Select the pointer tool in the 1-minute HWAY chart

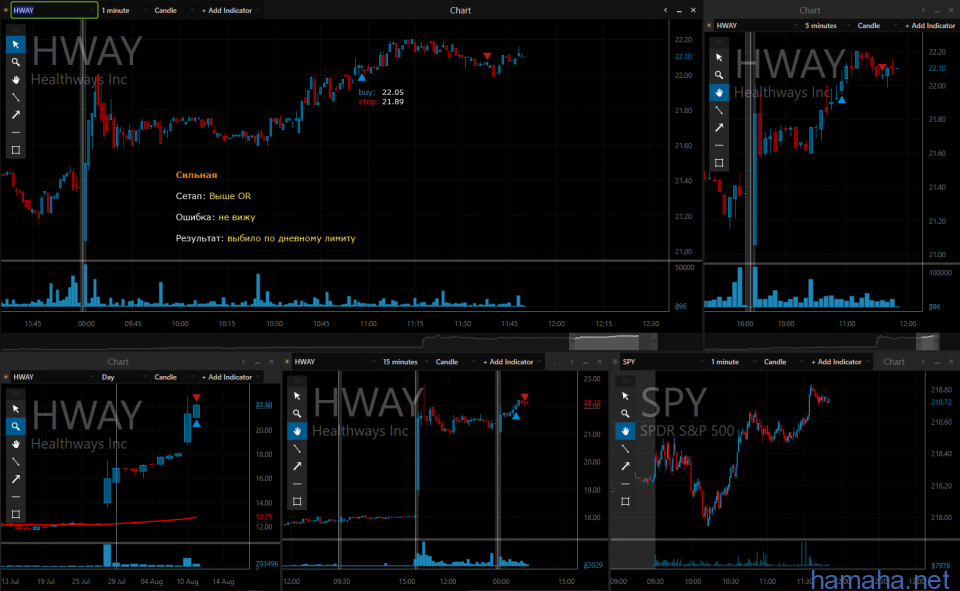coord(16,45)
